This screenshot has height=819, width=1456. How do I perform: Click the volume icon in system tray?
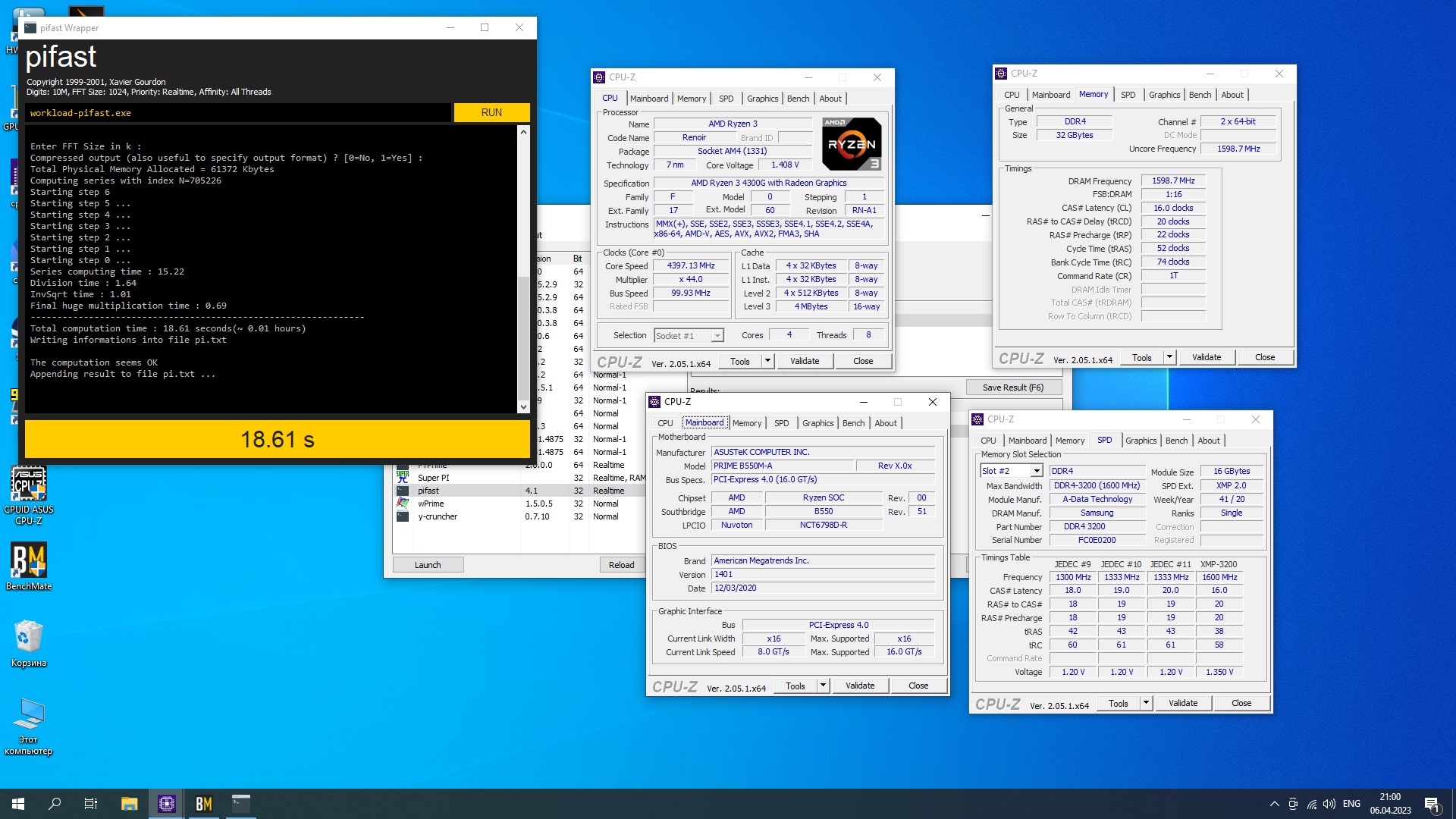point(1329,804)
